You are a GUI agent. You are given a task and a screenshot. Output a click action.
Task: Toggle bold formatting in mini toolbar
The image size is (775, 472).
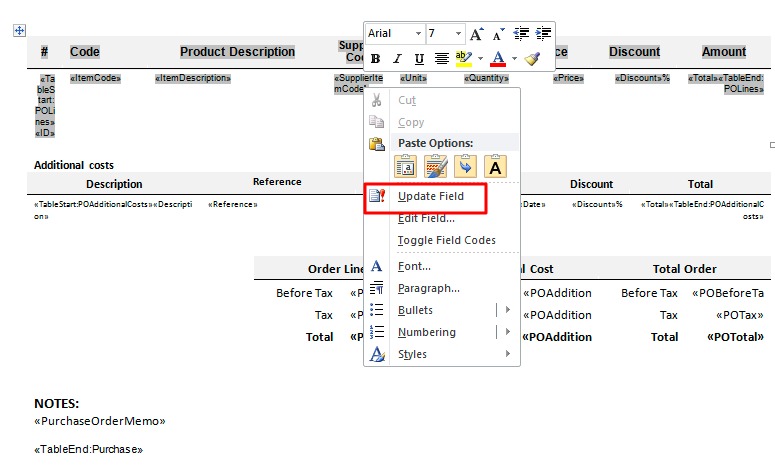tap(376, 59)
